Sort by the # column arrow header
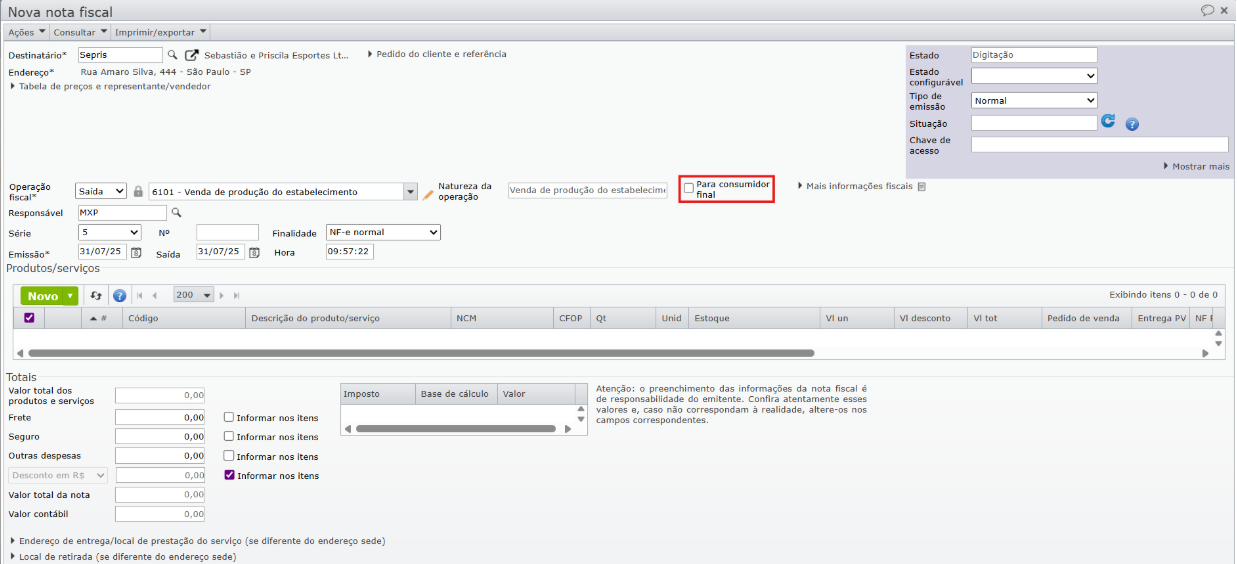Image resolution: width=1237 pixels, height=564 pixels. (98, 318)
